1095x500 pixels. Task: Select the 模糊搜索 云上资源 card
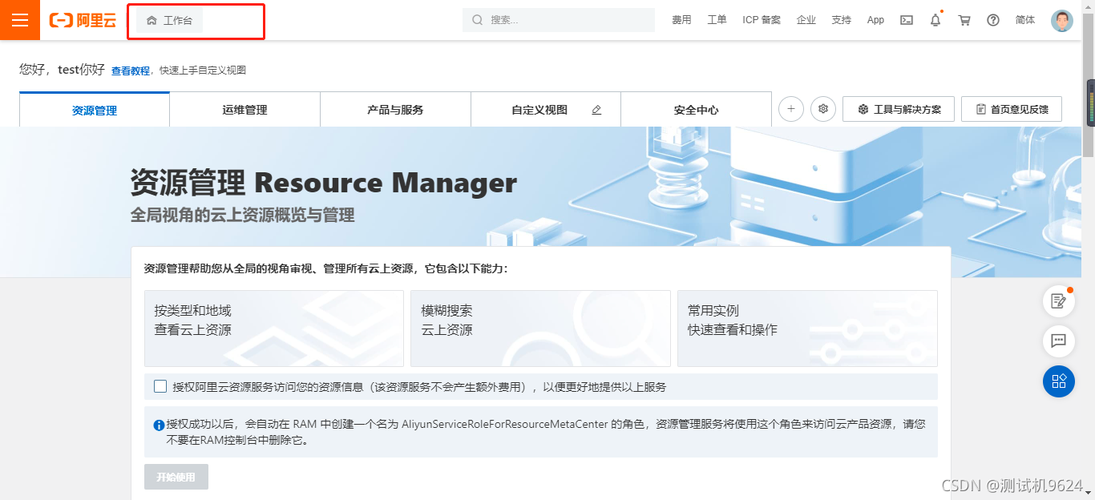[x=541, y=328]
